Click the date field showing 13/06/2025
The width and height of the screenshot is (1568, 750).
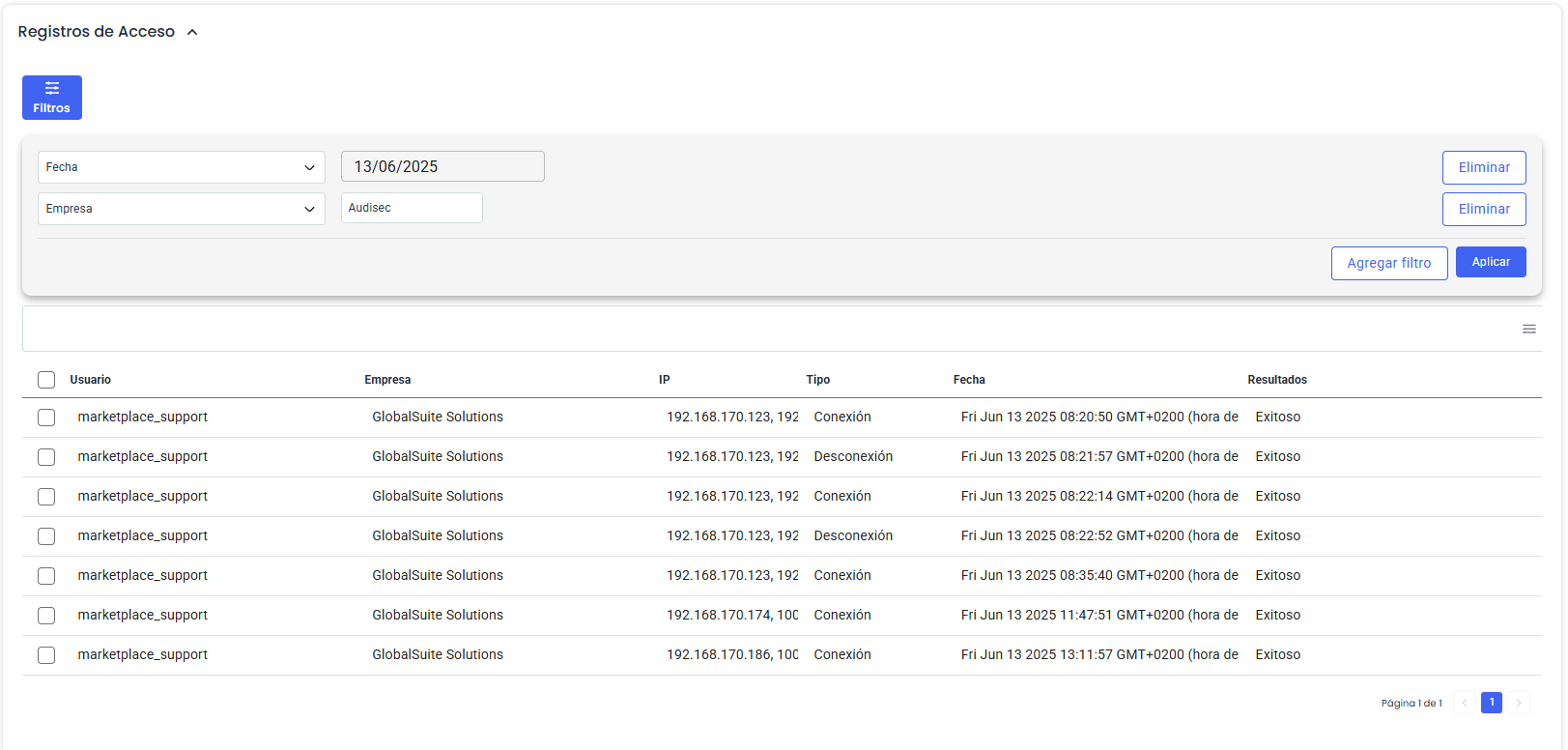point(442,166)
